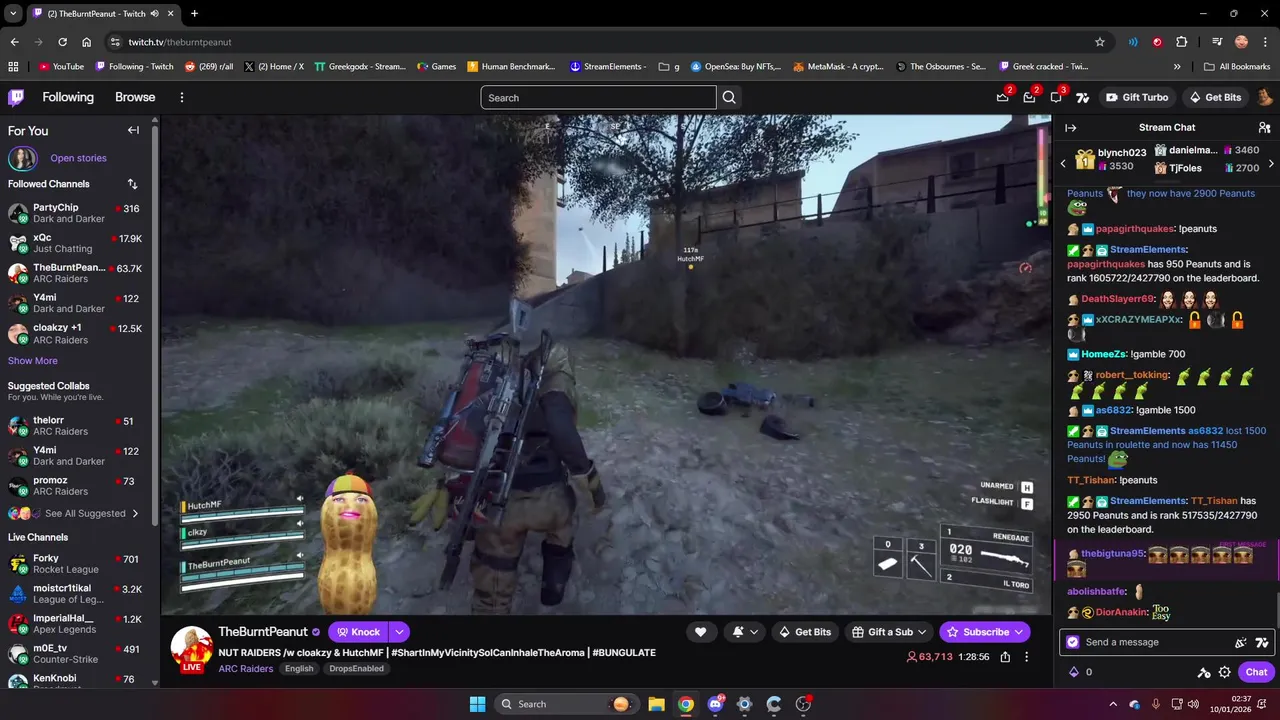1280x720 pixels.
Task: Open the stream's three-dot options menu
Action: [1026, 657]
